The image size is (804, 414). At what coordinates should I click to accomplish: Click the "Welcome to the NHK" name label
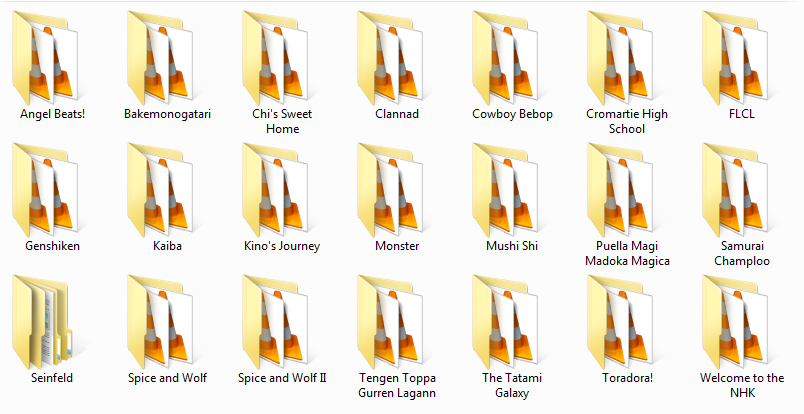742,385
